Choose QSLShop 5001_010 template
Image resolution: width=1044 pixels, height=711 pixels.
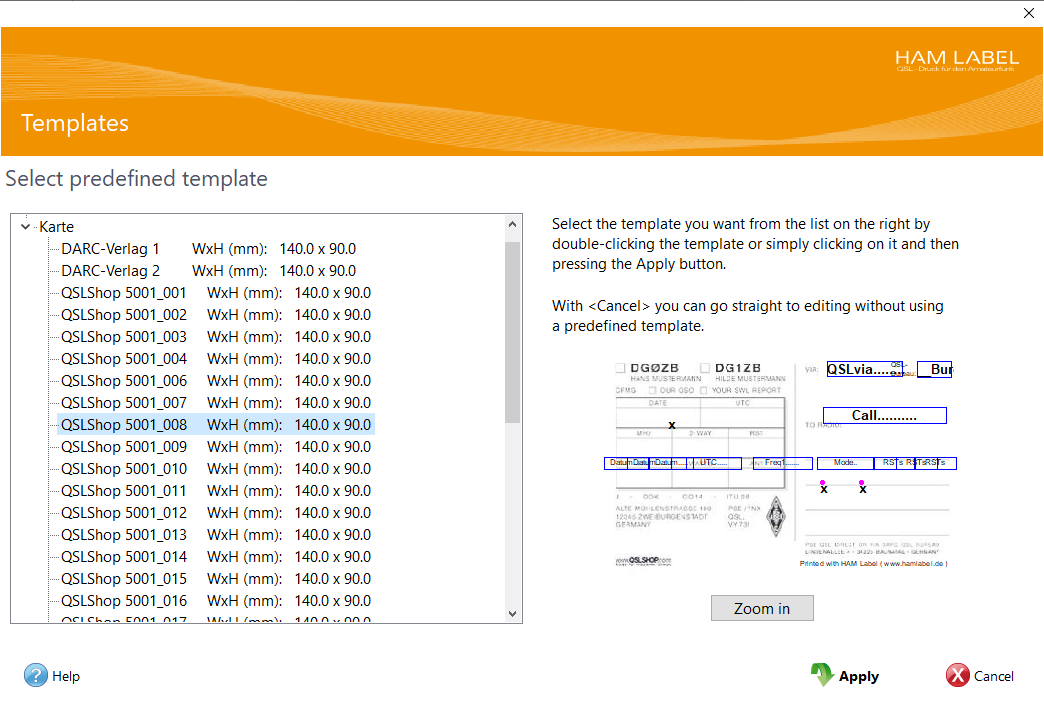pyautogui.click(x=216, y=469)
